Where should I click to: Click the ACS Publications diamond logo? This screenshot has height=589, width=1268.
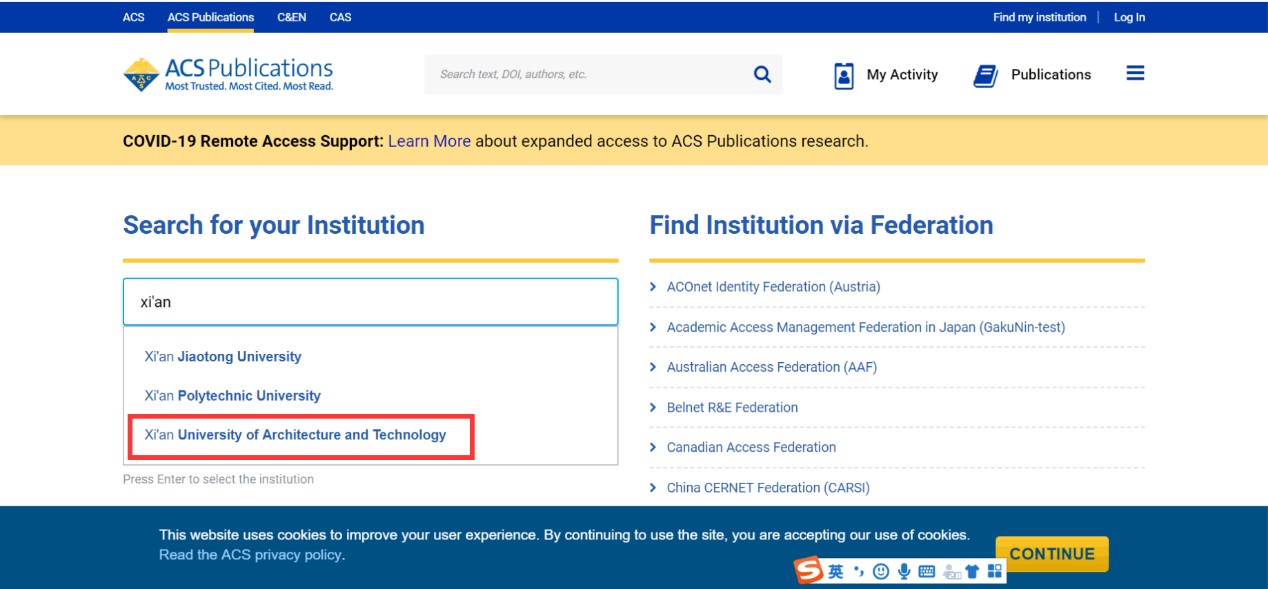click(141, 75)
